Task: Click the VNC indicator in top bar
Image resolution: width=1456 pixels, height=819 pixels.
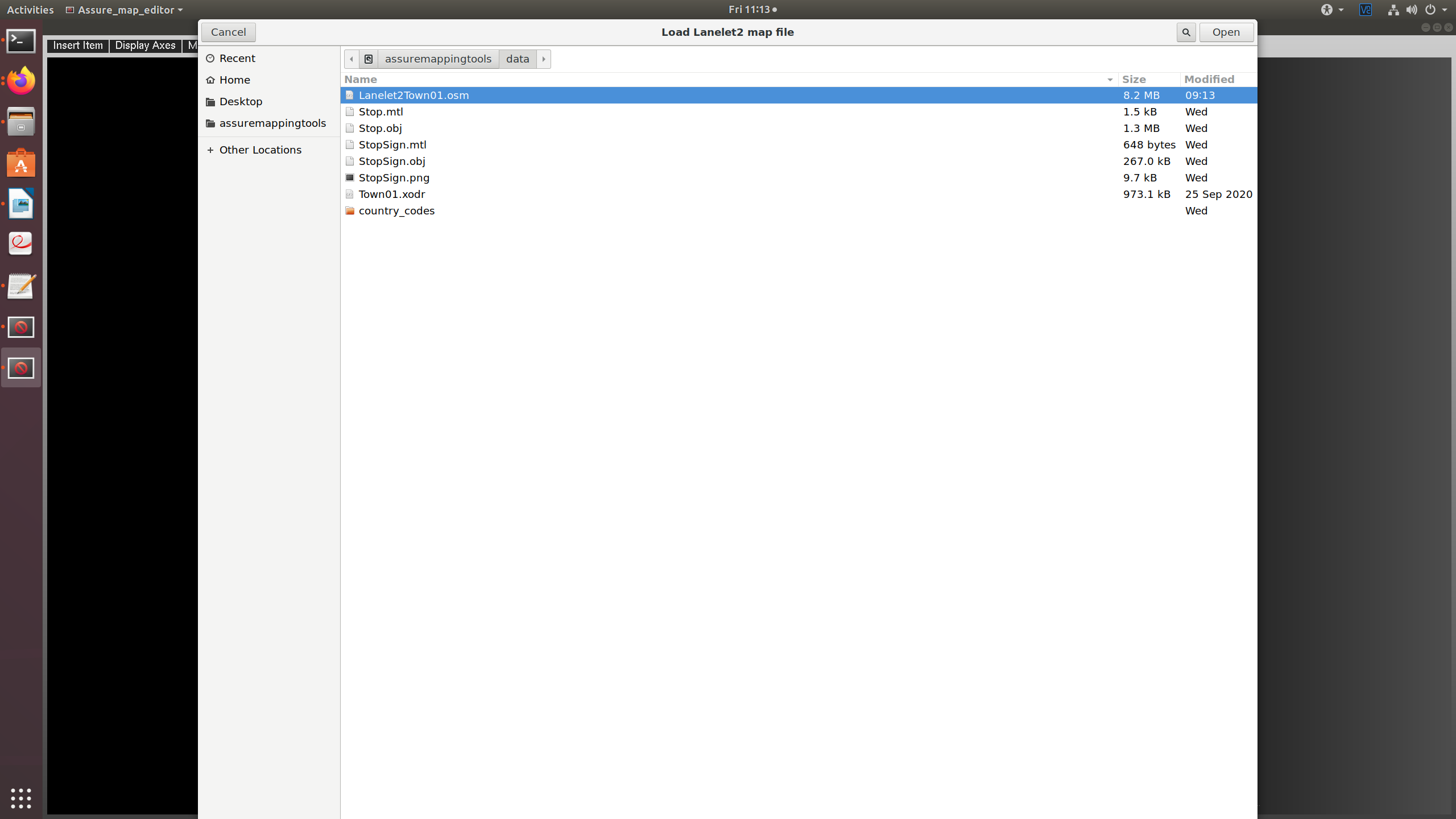Action: point(1366,10)
